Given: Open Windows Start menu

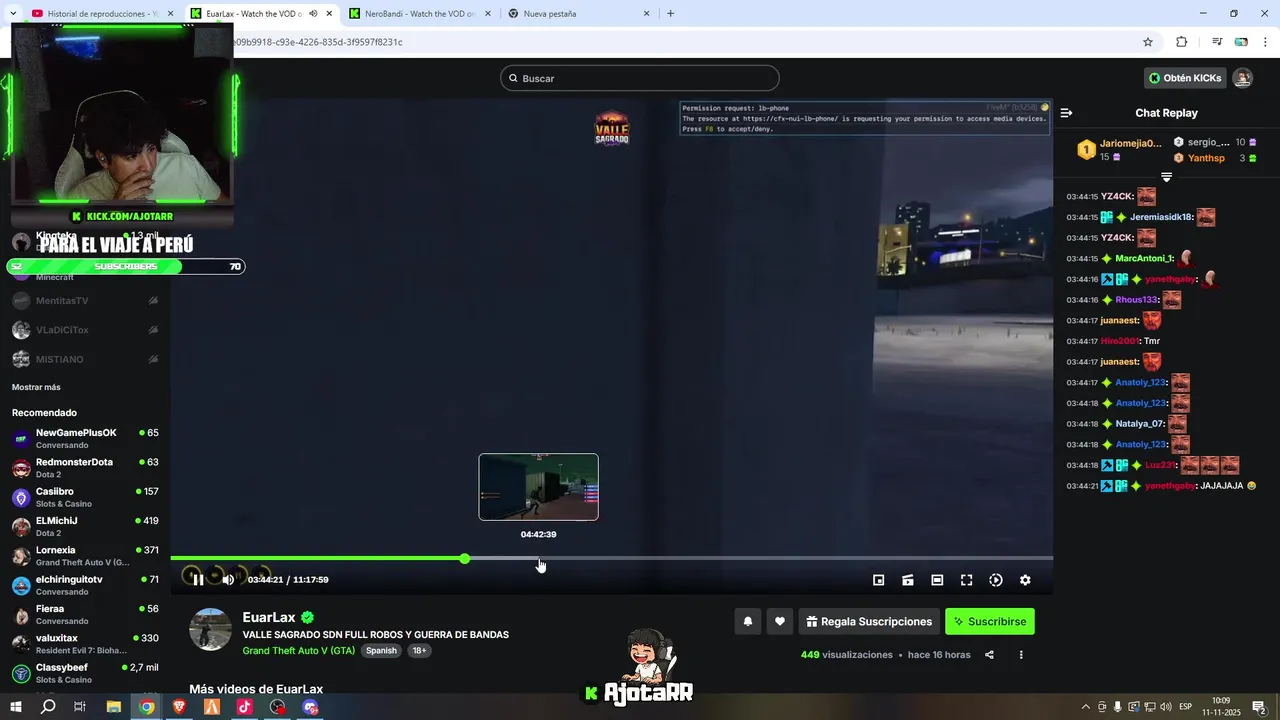Looking at the screenshot, I should [x=16, y=707].
